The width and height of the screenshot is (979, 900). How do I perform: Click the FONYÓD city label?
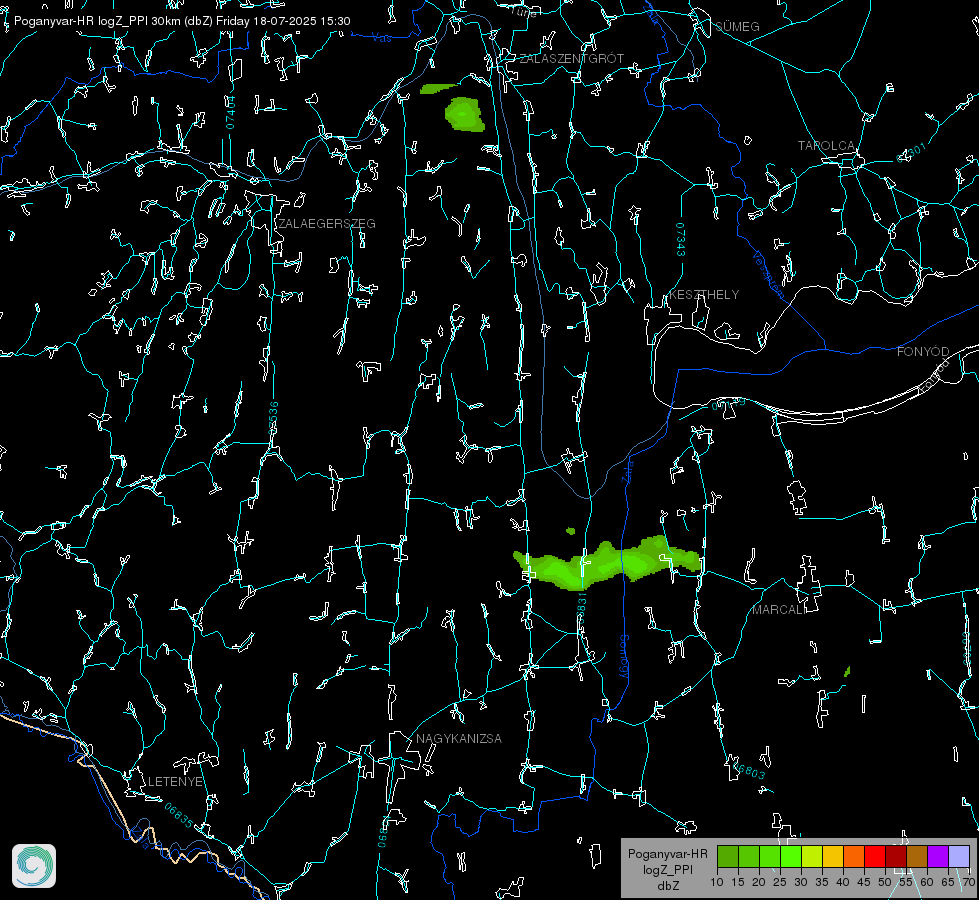[923, 352]
